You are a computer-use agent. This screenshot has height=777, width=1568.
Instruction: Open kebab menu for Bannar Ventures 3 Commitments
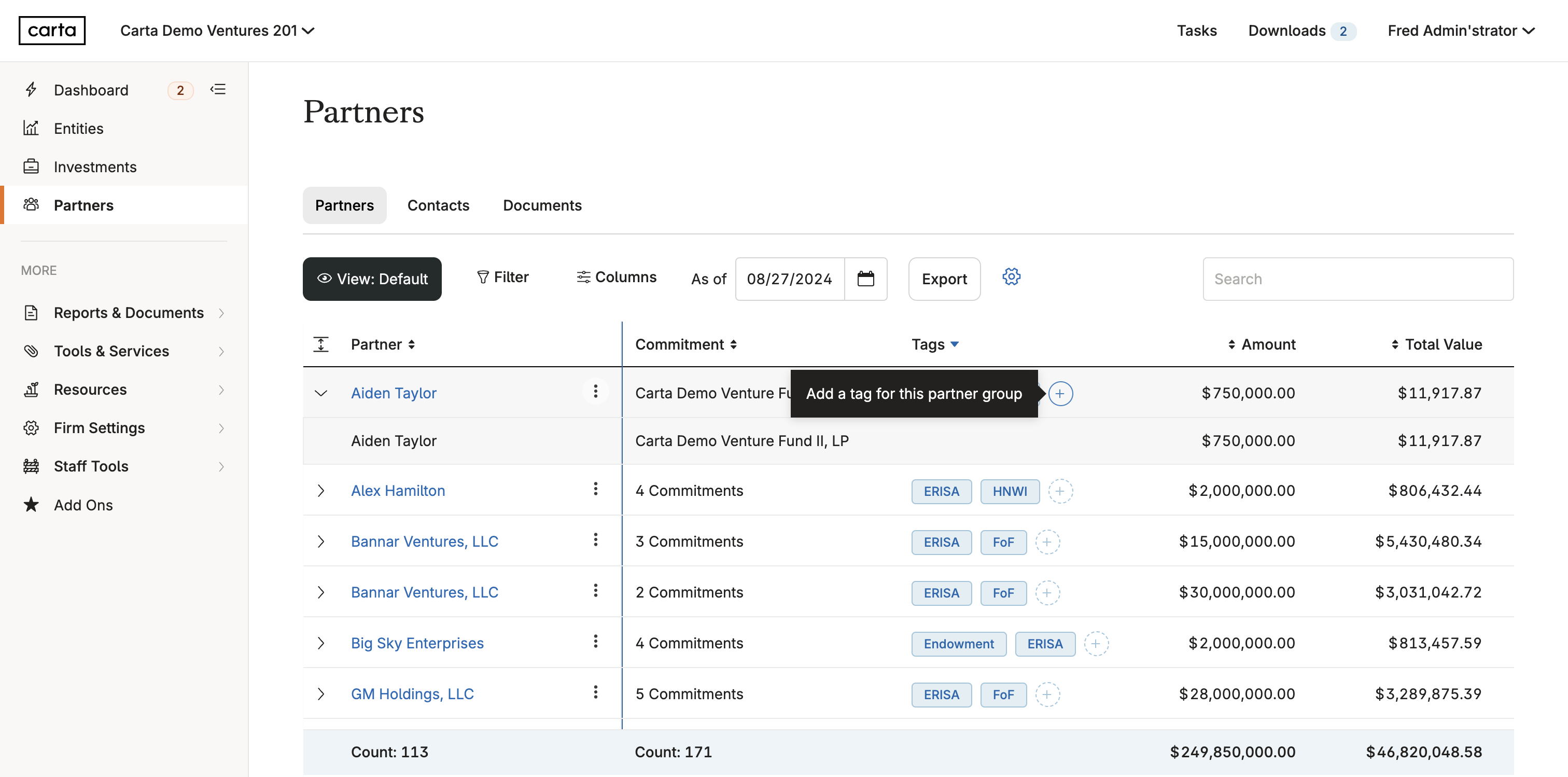(x=595, y=539)
